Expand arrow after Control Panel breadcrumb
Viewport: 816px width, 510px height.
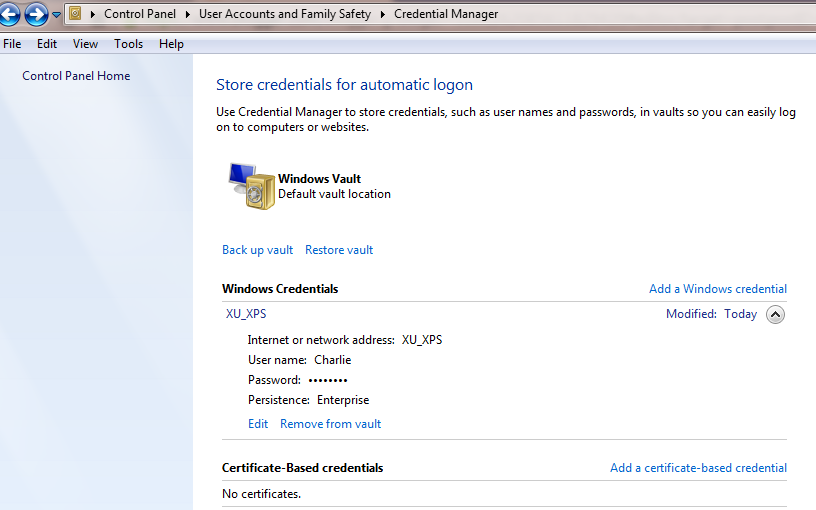[187, 14]
